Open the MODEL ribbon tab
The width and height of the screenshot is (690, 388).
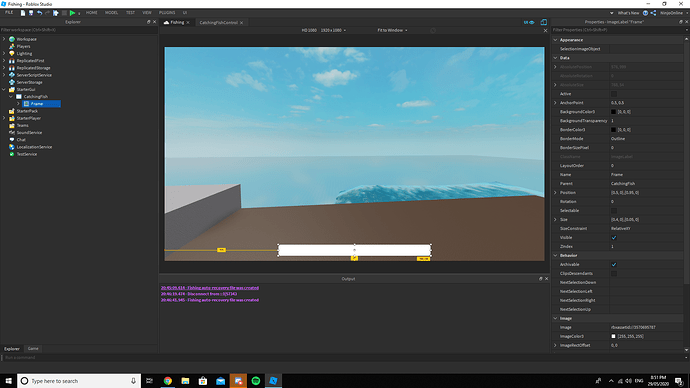pyautogui.click(x=111, y=13)
